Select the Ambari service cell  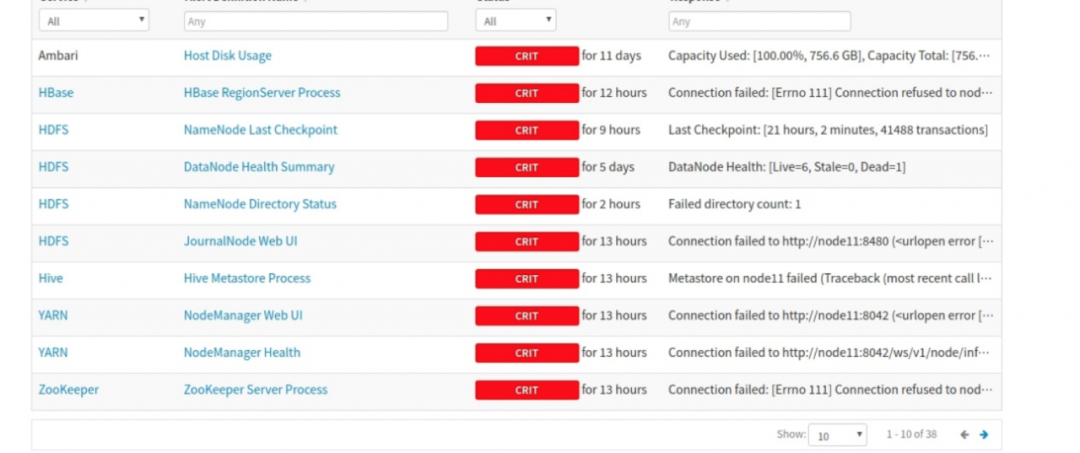(x=58, y=56)
